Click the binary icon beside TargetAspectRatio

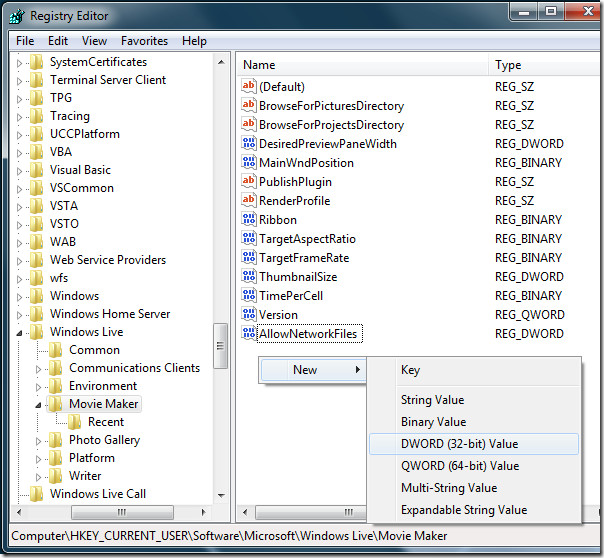point(249,238)
